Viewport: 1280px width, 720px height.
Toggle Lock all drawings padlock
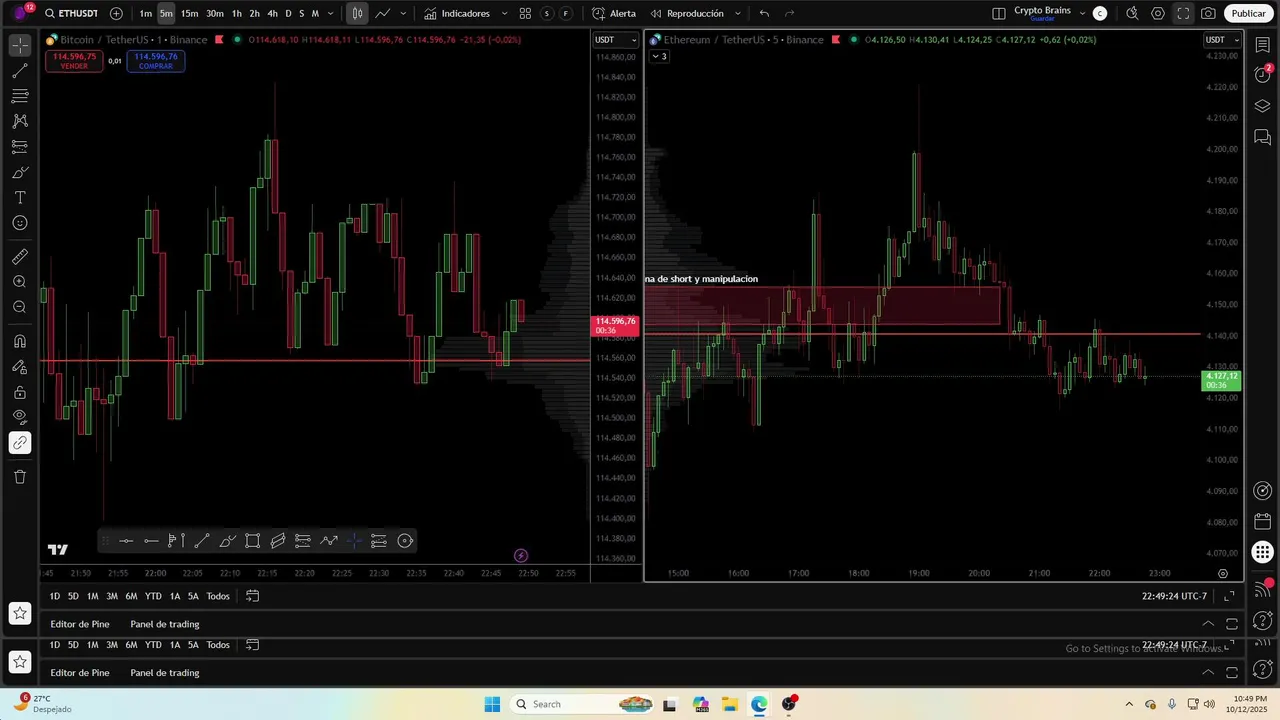(20, 392)
